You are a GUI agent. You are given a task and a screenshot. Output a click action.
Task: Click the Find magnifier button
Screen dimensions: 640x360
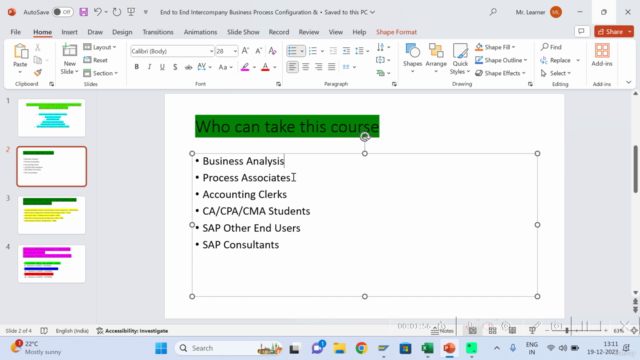click(551, 47)
